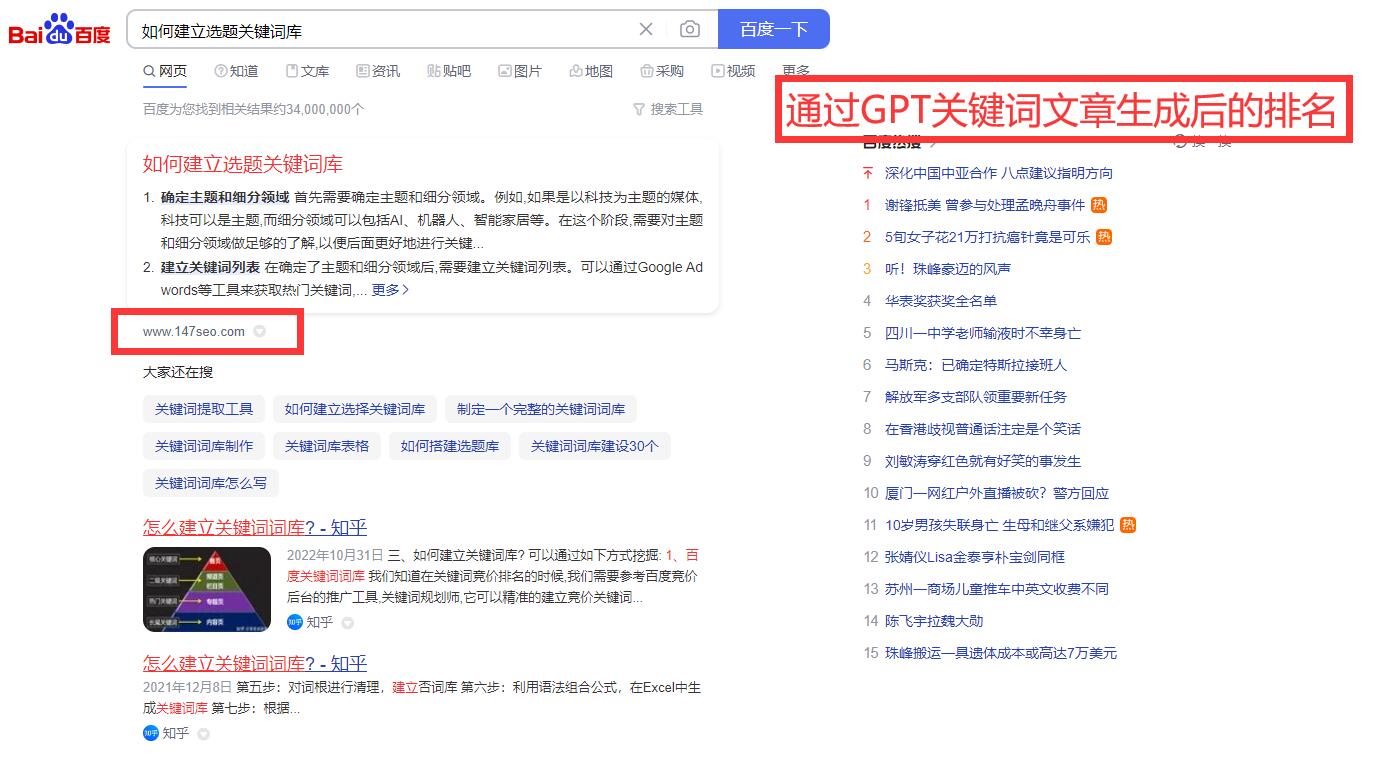Select suggestion 如何建立选择关键词库
This screenshot has height=759, width=1380.
tap(355, 409)
